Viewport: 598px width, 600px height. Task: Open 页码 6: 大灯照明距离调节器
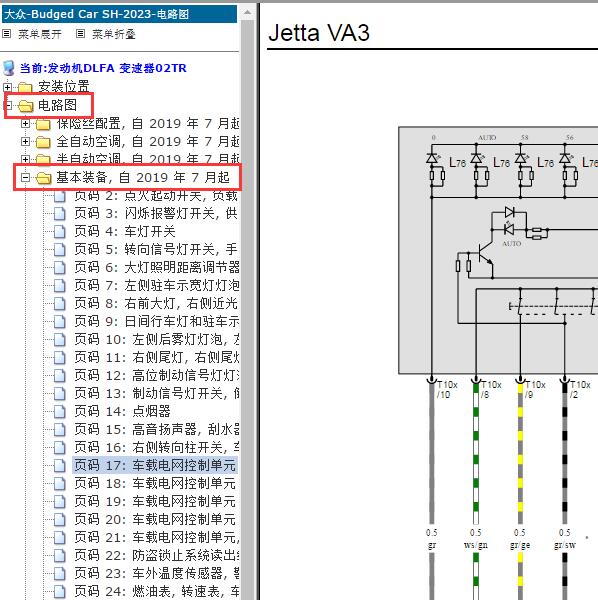click(157, 267)
